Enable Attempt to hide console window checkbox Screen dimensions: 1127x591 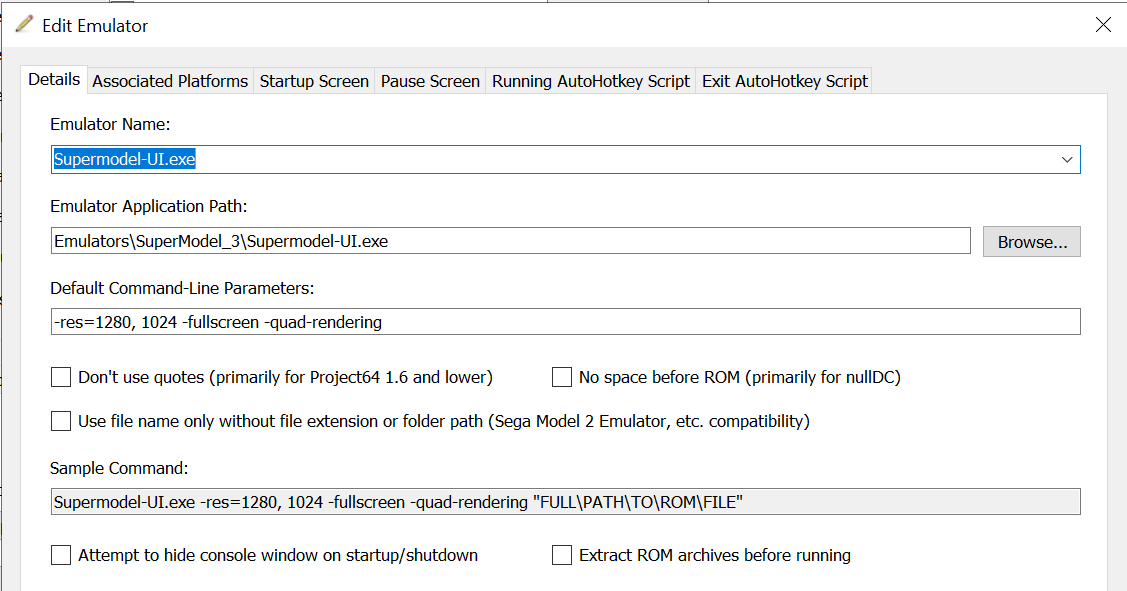tap(61, 555)
